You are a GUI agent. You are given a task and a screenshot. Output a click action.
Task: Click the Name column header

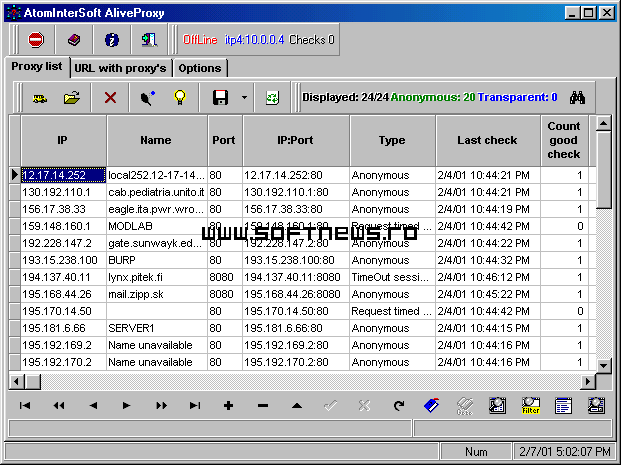point(156,140)
